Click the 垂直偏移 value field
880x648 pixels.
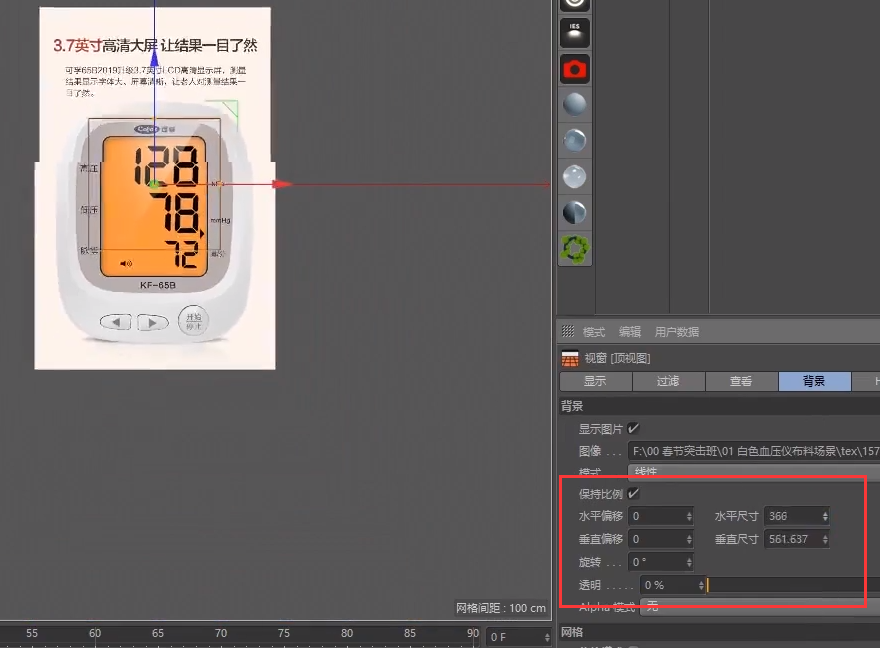656,539
